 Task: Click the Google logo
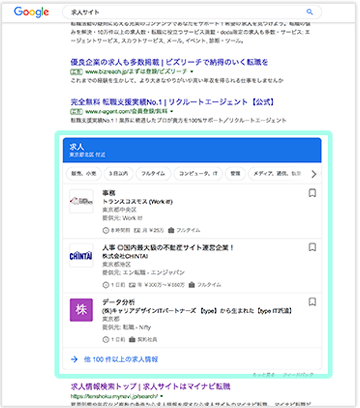click(31, 12)
